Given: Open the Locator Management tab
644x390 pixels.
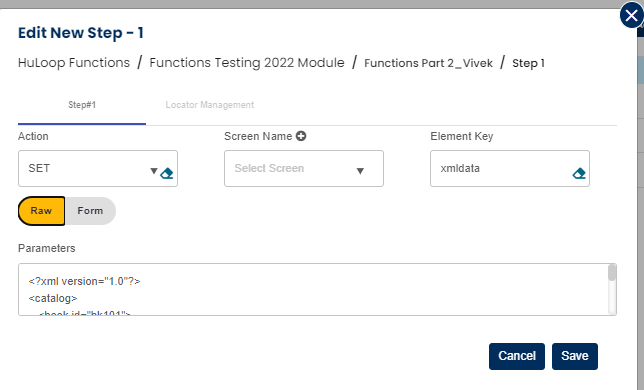Looking at the screenshot, I should (209, 105).
